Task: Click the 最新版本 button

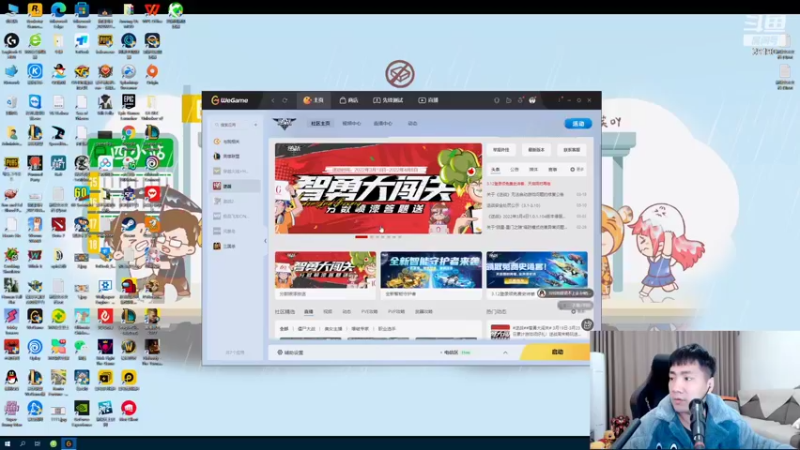Action: (536, 150)
